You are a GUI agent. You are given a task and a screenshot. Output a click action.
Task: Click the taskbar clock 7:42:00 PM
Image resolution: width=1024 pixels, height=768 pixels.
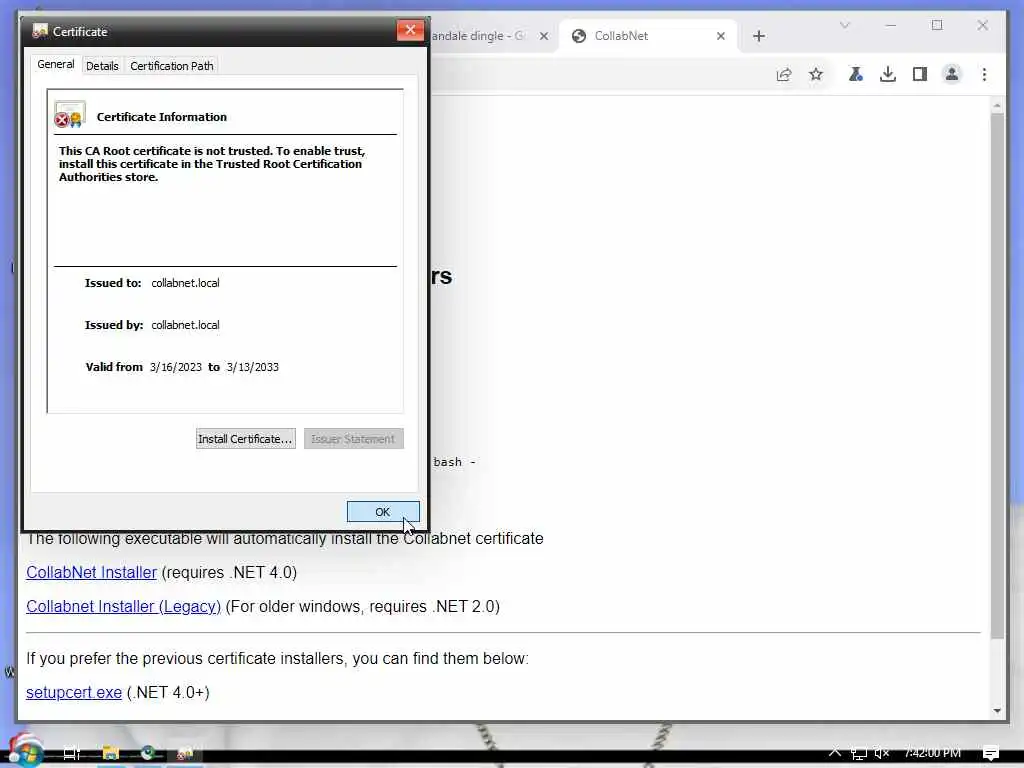coord(933,753)
